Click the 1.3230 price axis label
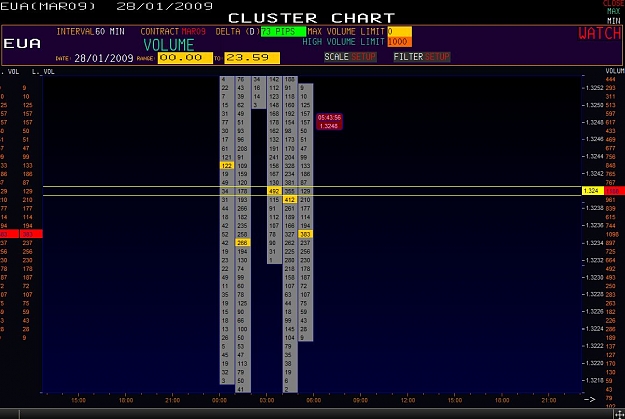The height and width of the screenshot is (419, 625). click(x=595, y=277)
